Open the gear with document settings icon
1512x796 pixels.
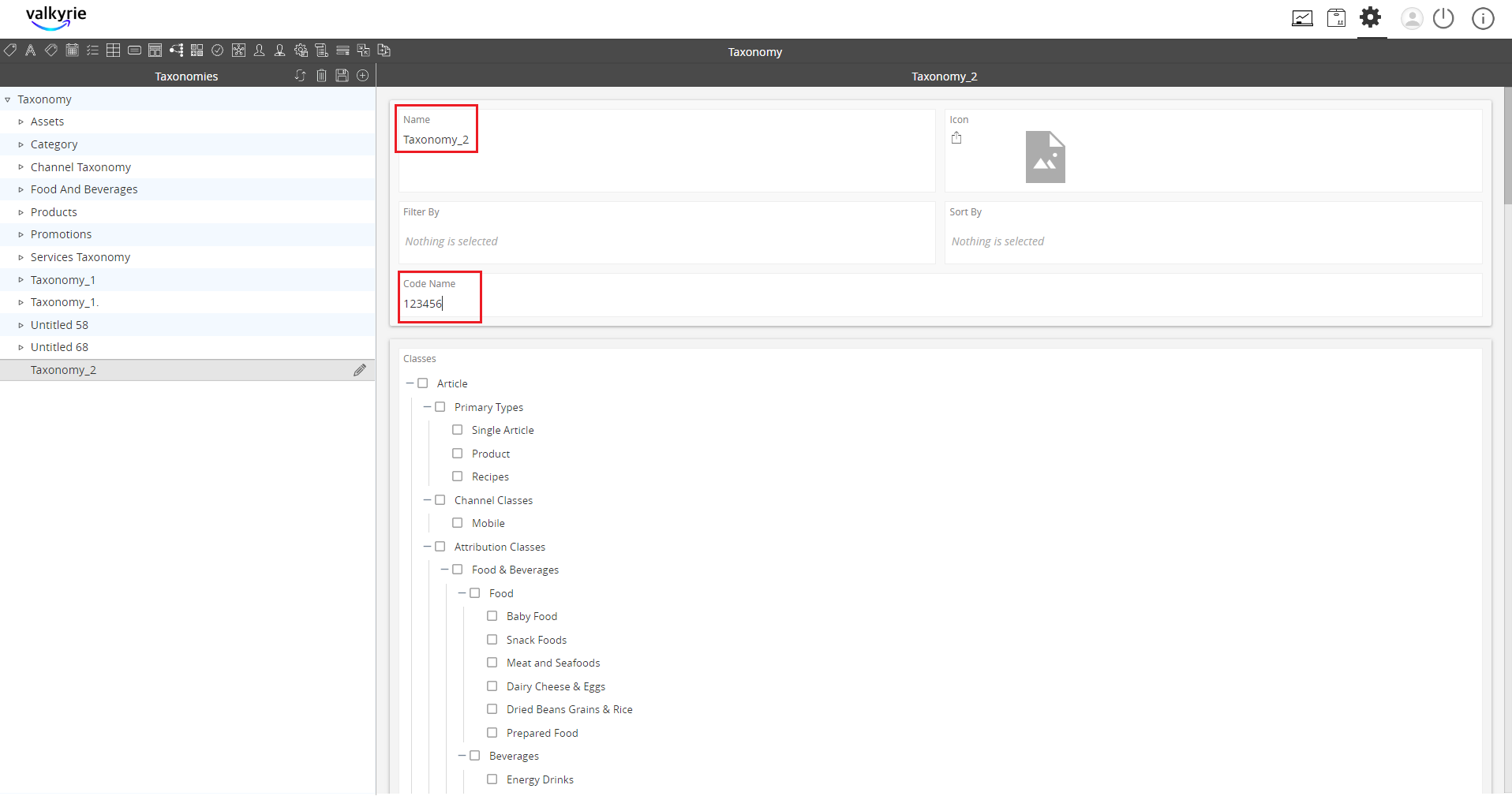(301, 50)
